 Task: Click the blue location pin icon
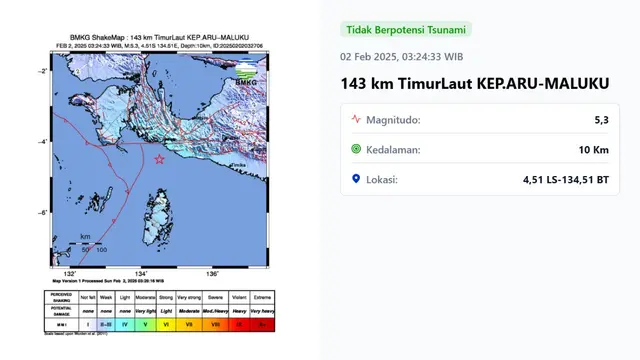click(356, 179)
